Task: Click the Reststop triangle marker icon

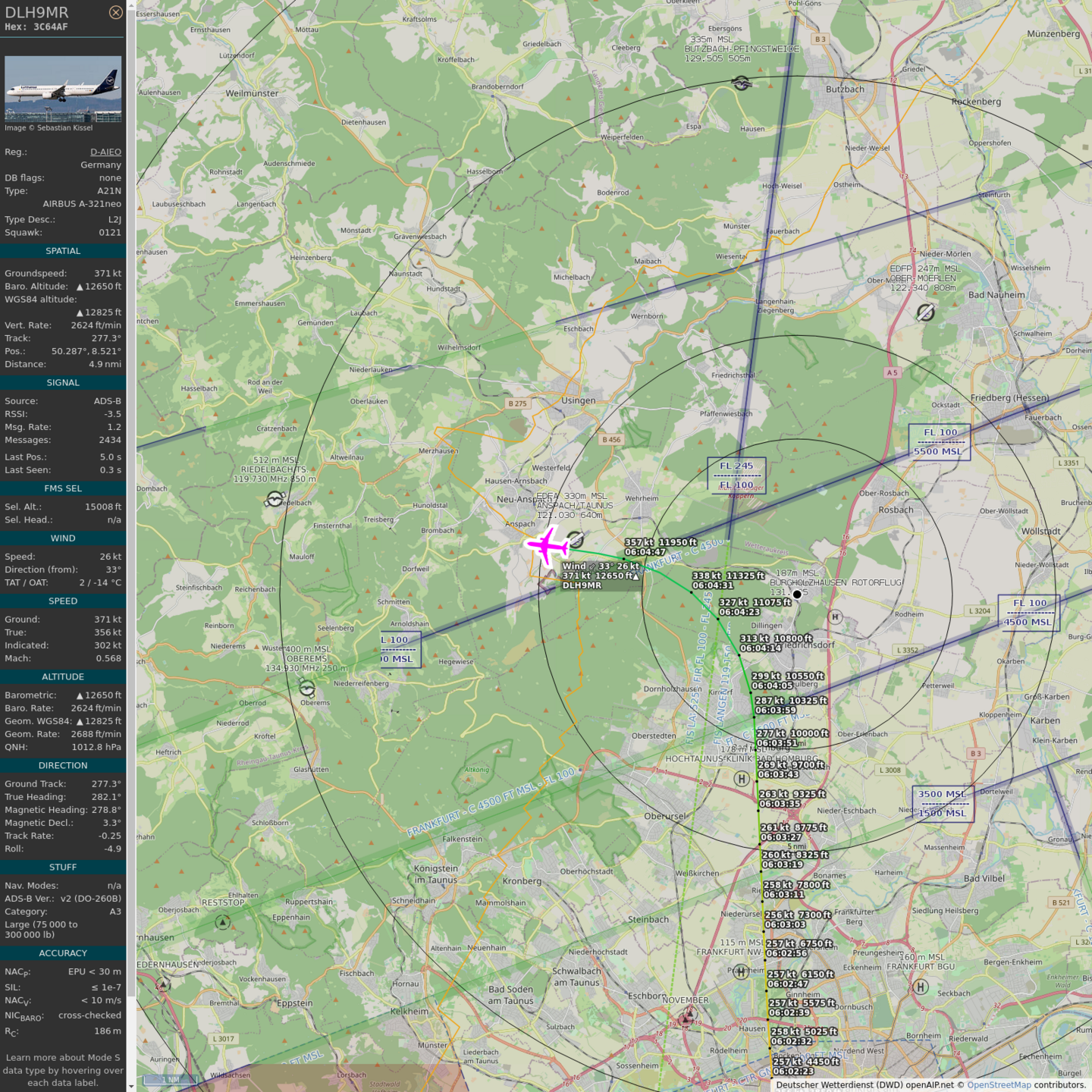Action: 222,922
